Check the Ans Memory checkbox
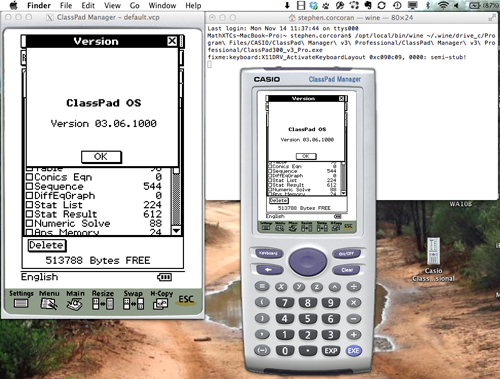 tap(29, 232)
